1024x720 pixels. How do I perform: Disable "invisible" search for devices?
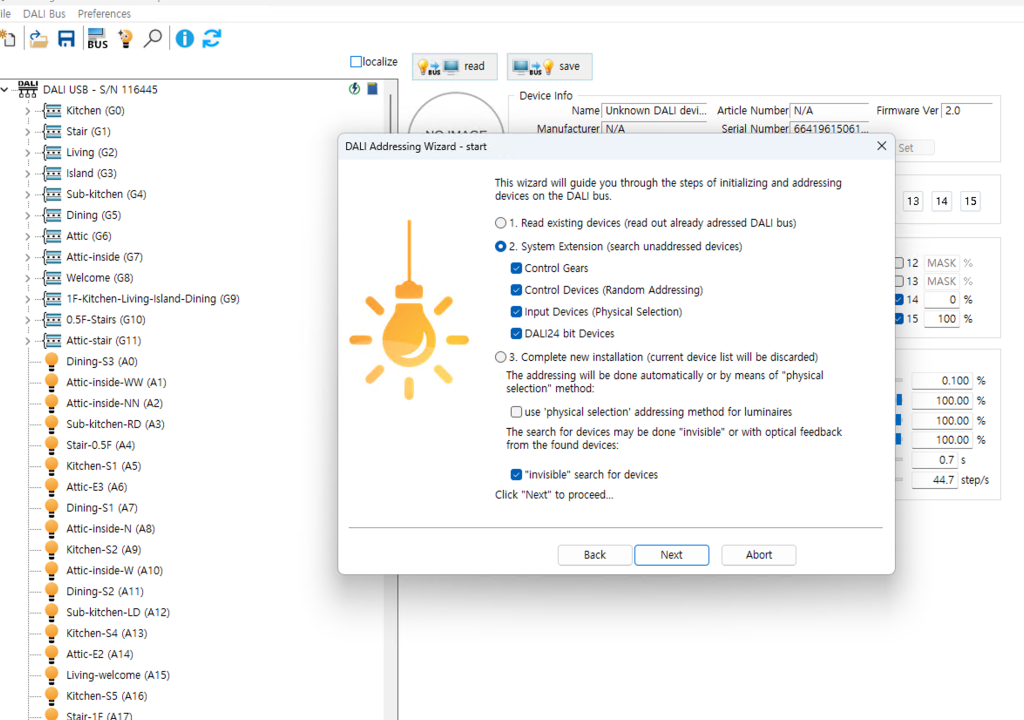tap(516, 474)
